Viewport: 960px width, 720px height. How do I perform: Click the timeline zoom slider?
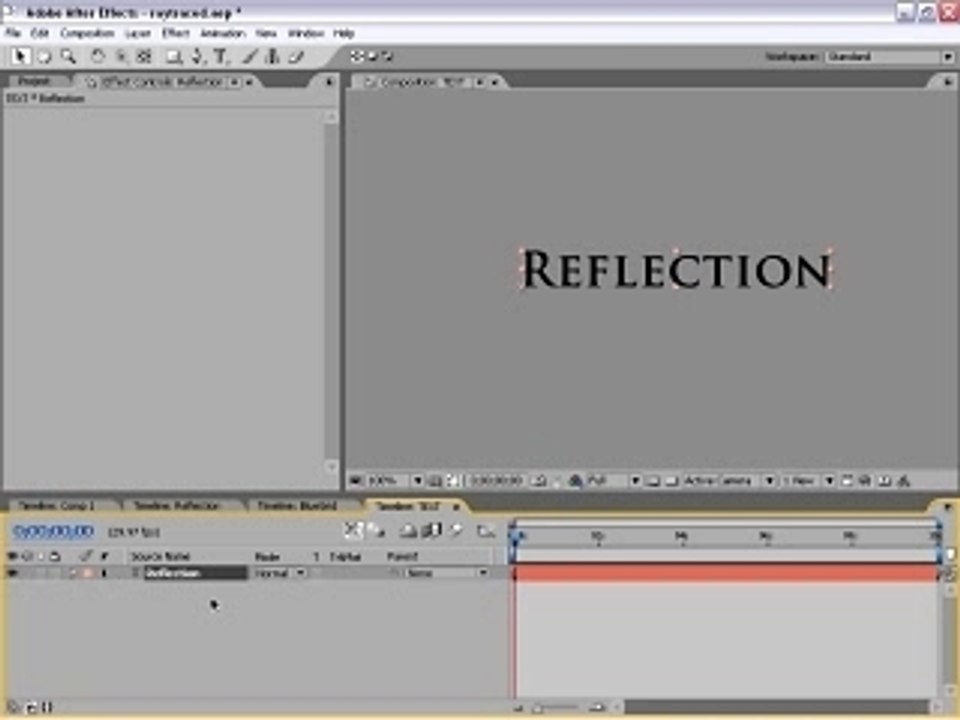click(554, 708)
